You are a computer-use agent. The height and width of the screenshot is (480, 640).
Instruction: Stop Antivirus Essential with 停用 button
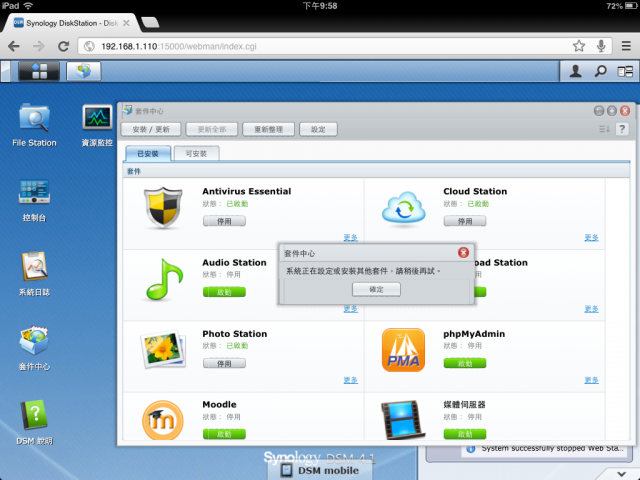pos(224,221)
